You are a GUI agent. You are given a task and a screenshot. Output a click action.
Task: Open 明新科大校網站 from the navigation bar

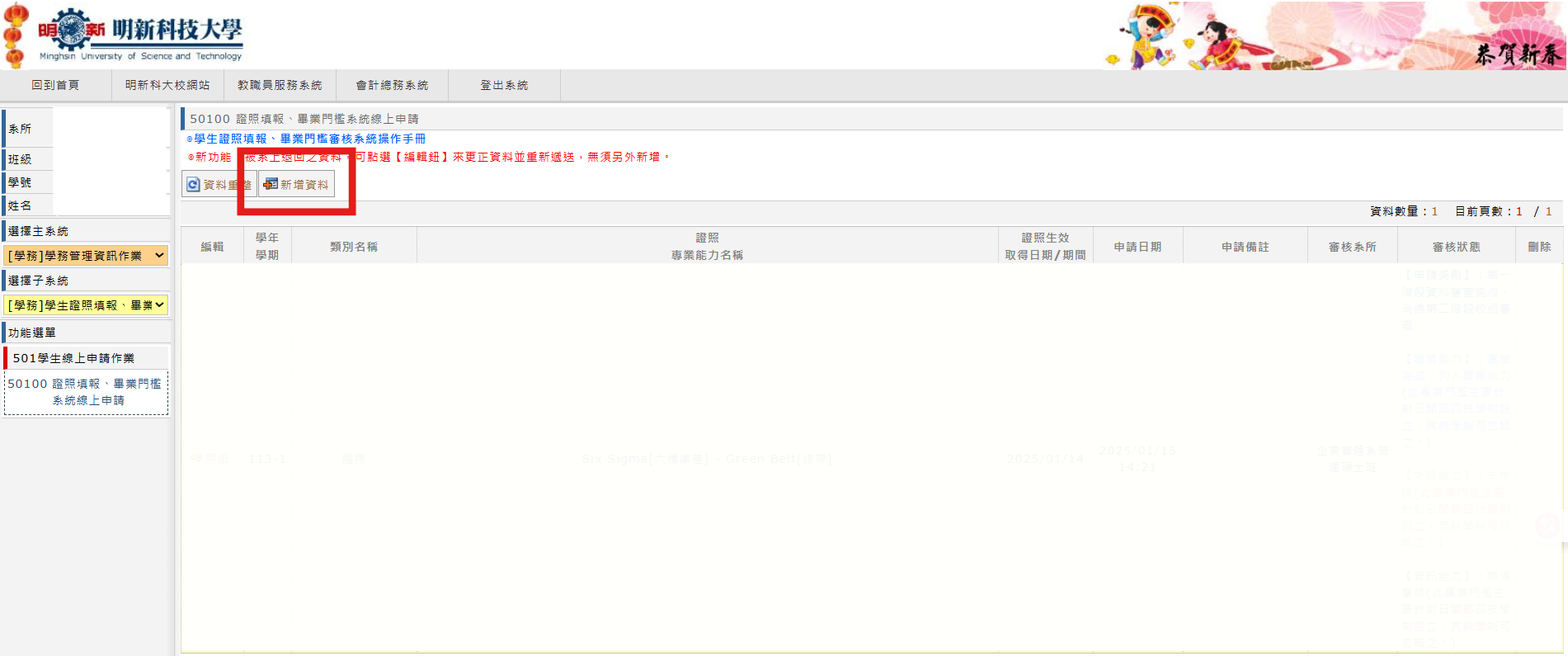[167, 85]
